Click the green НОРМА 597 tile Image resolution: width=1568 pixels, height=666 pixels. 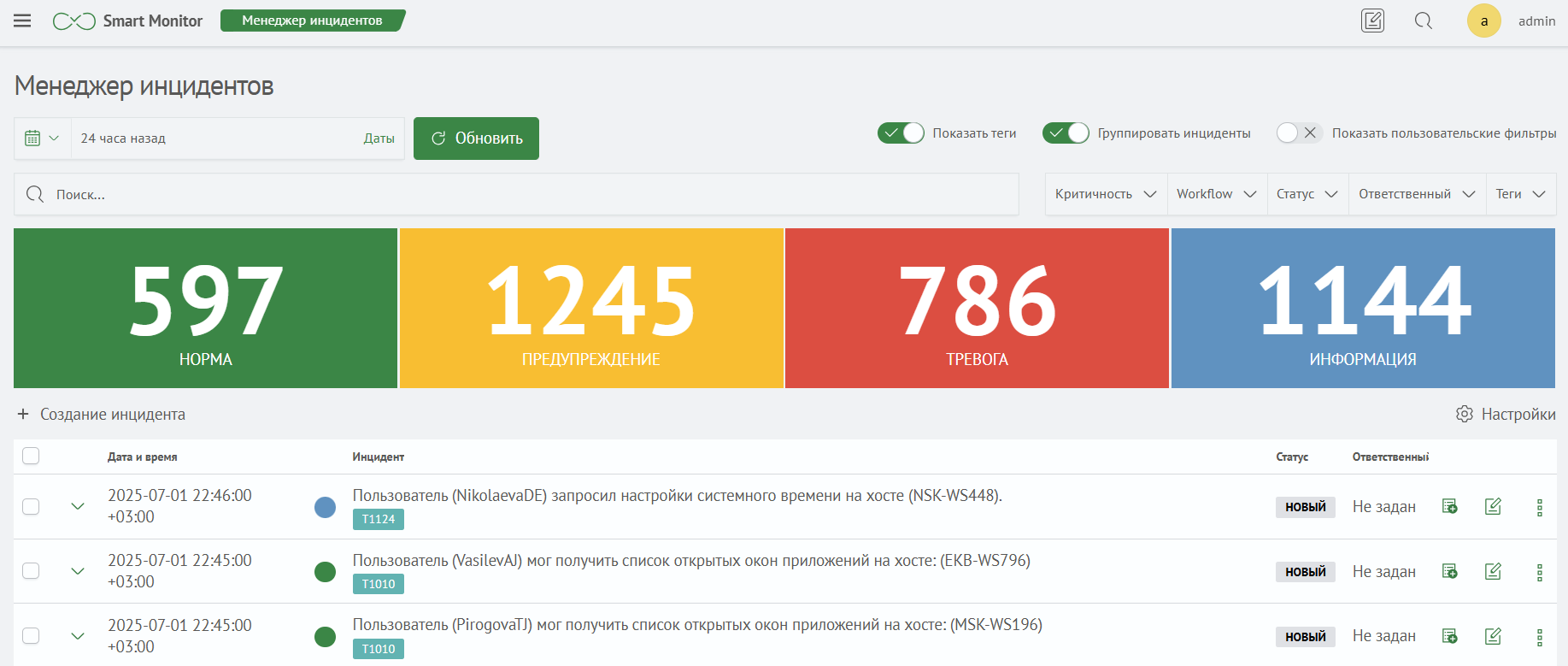click(205, 308)
